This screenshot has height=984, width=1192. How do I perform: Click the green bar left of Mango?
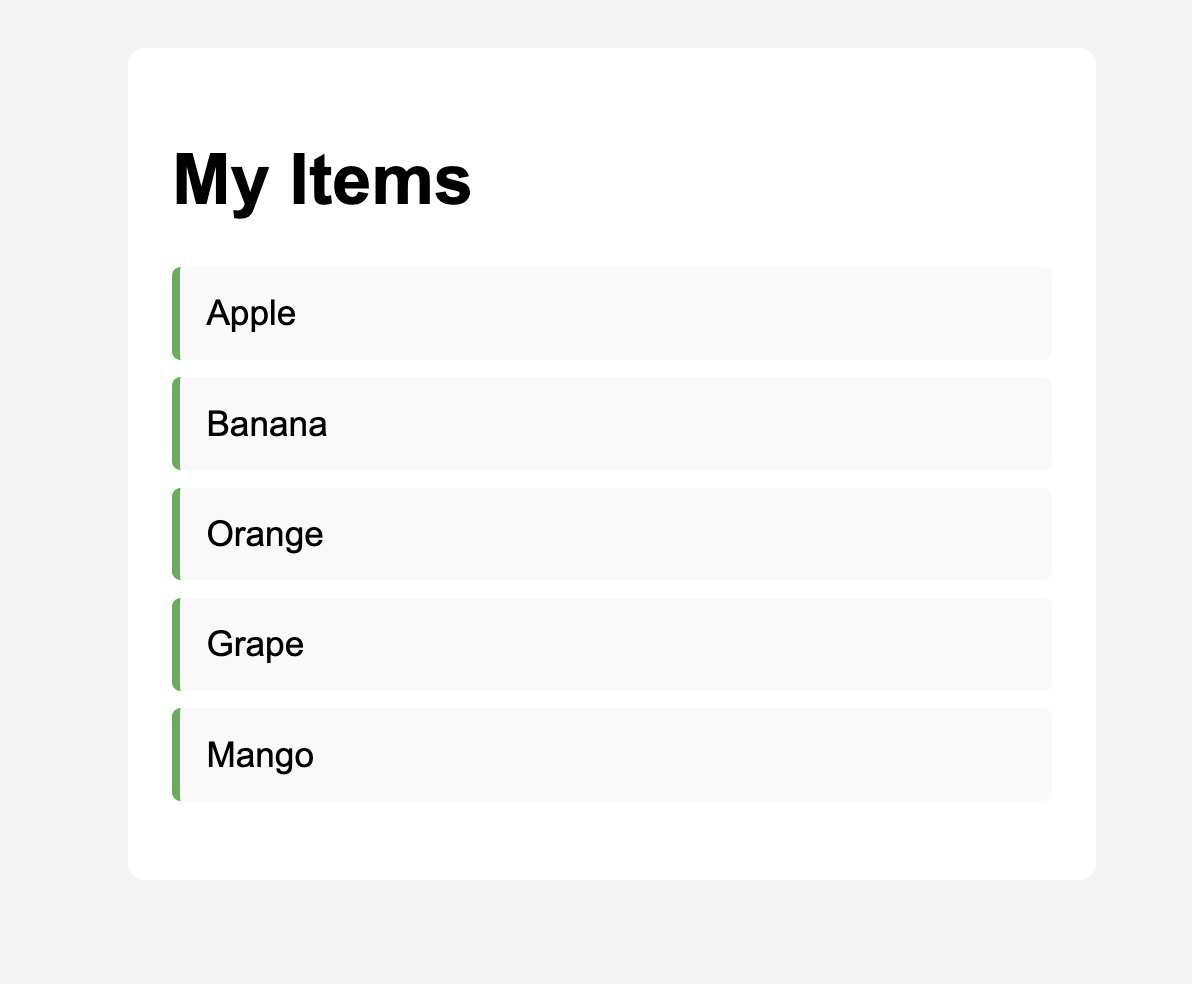[x=176, y=755]
